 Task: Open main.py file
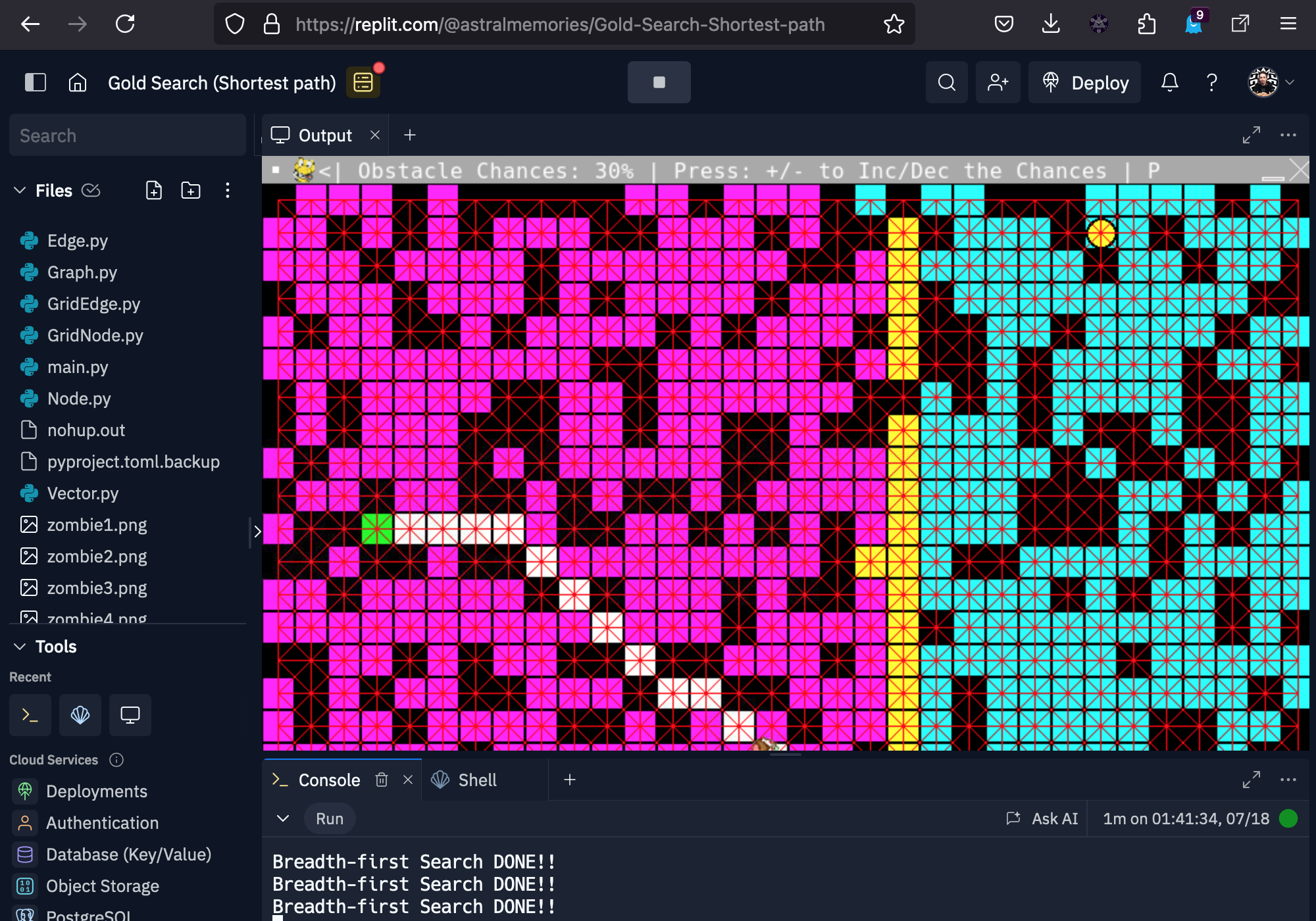[78, 366]
